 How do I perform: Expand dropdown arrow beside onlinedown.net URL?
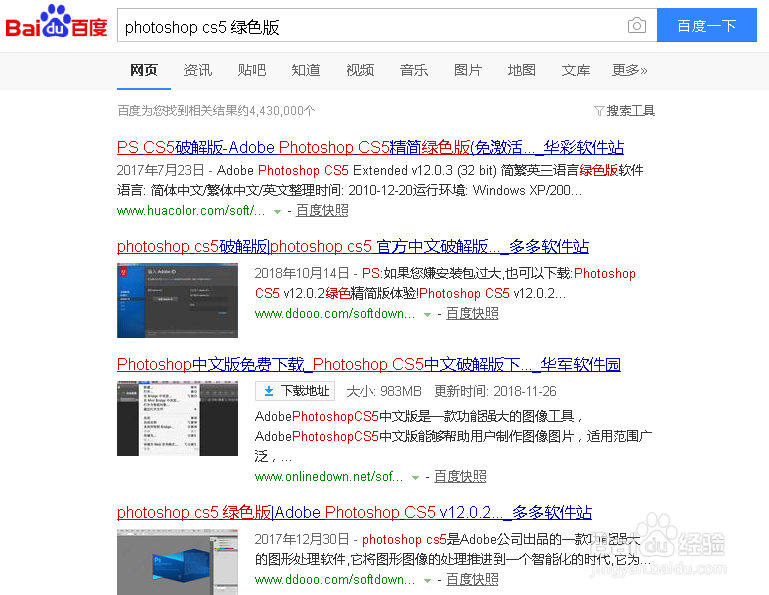pos(415,478)
